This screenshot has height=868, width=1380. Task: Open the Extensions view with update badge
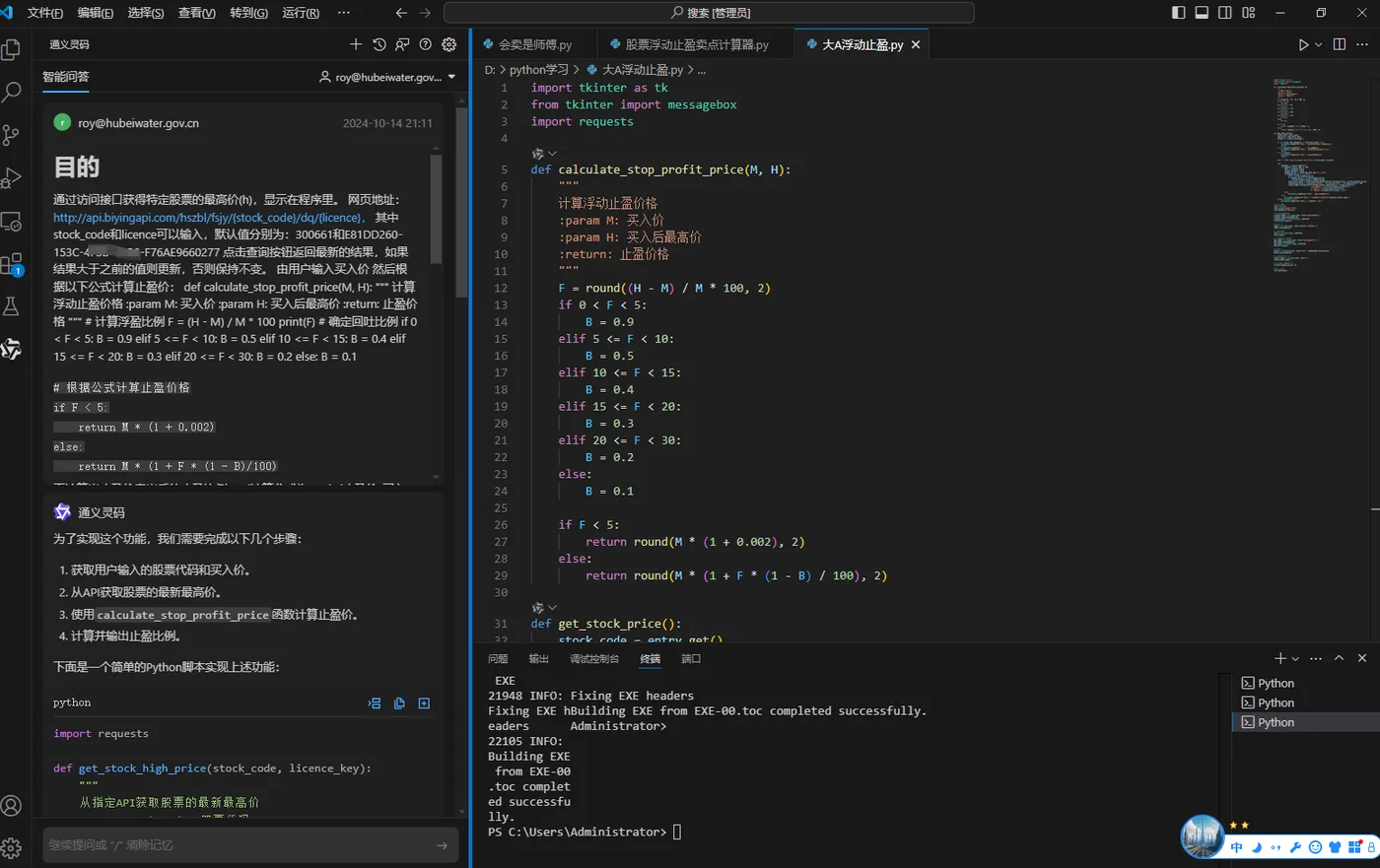pyautogui.click(x=12, y=264)
